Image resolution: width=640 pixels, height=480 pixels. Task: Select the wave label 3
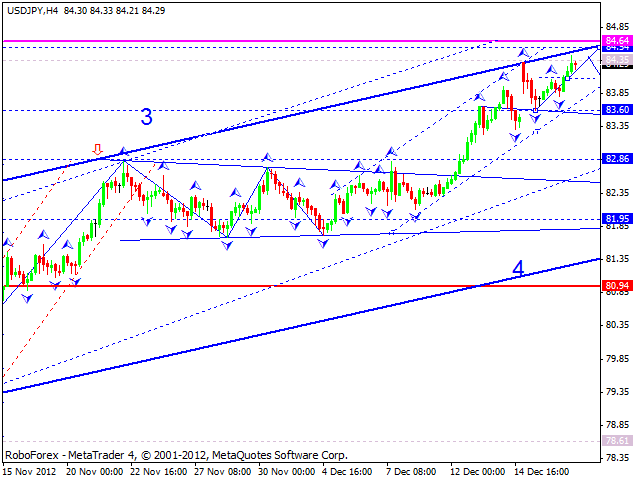coord(146,117)
